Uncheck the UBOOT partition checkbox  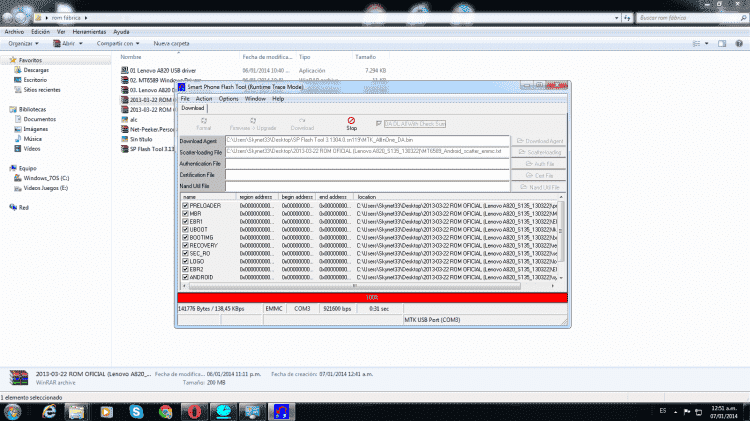(x=185, y=230)
